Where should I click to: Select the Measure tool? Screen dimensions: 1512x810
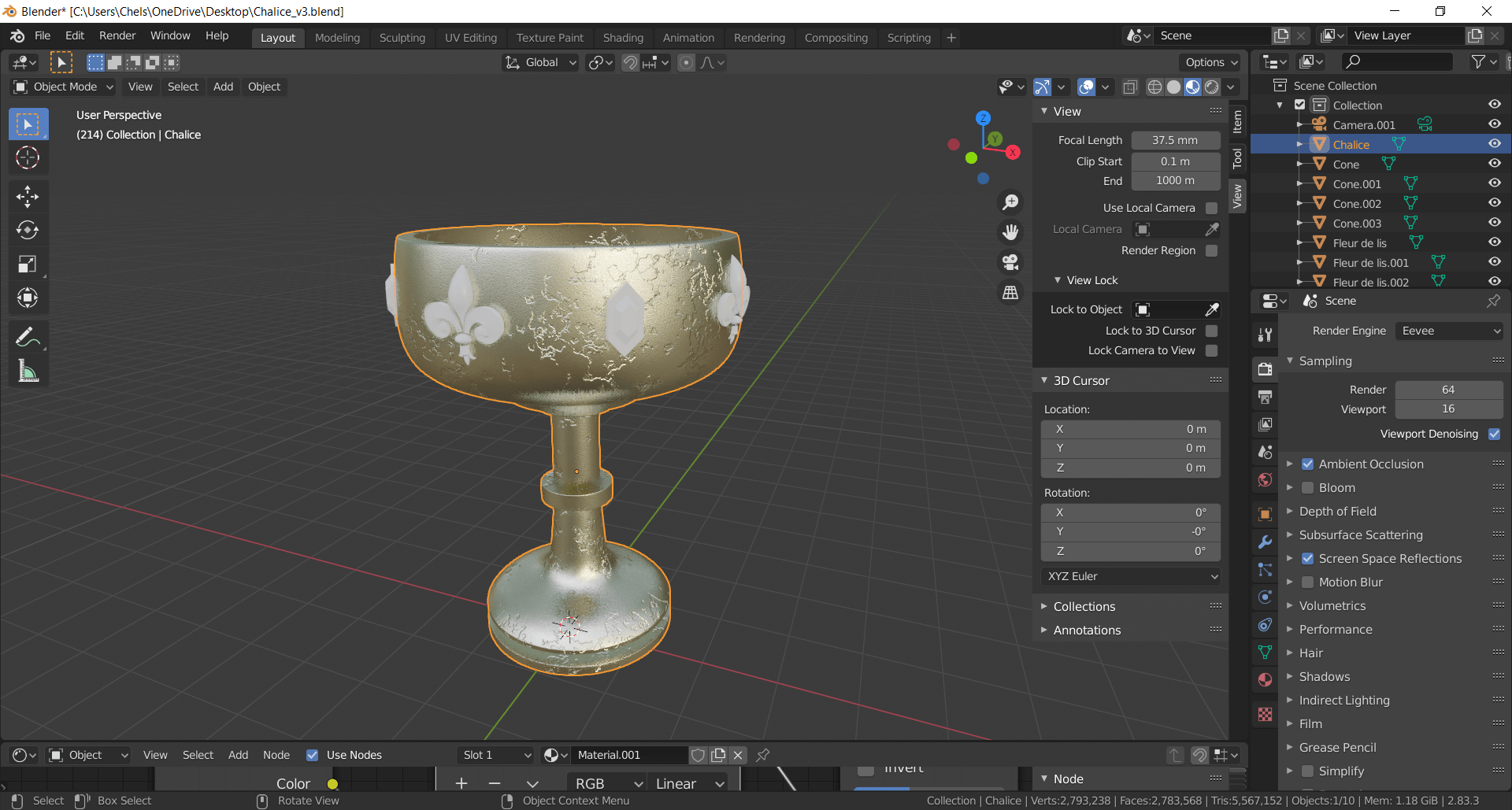(28, 372)
